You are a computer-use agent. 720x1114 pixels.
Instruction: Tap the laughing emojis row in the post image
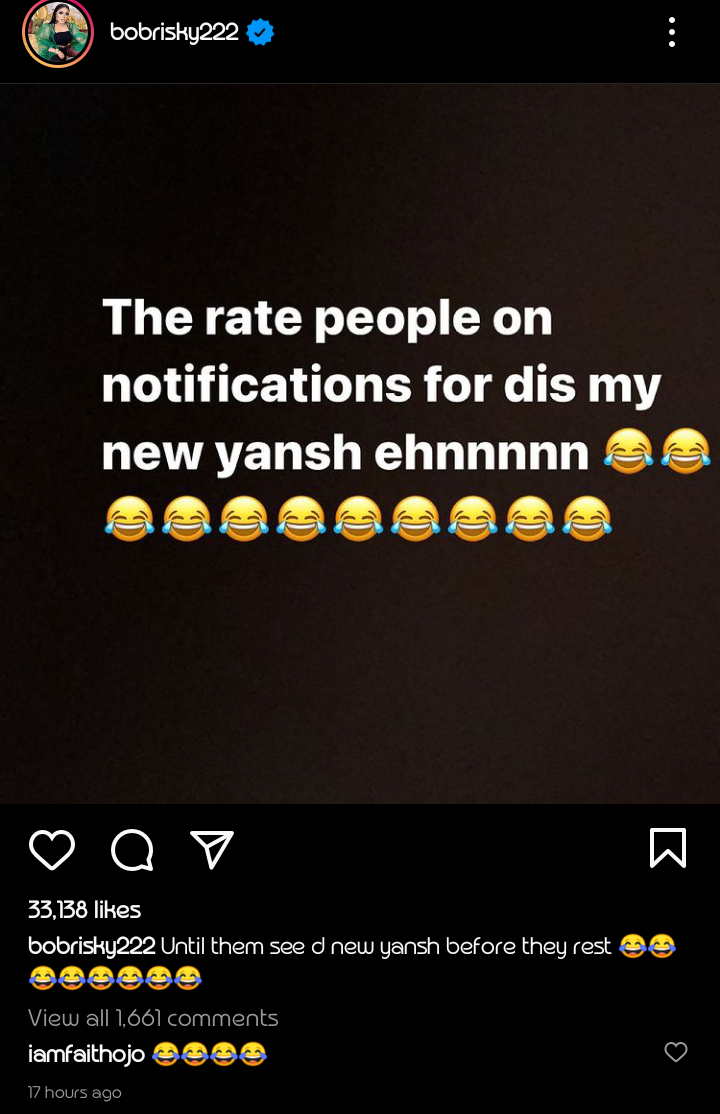[x=358, y=518]
